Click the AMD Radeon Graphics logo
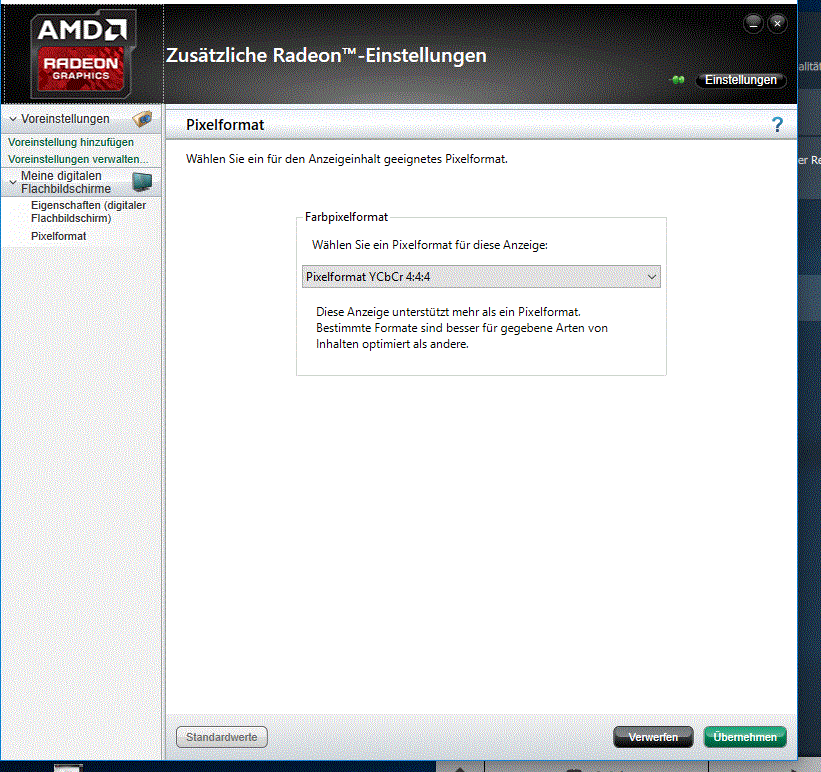This screenshot has height=772, width=821. pyautogui.click(x=82, y=55)
